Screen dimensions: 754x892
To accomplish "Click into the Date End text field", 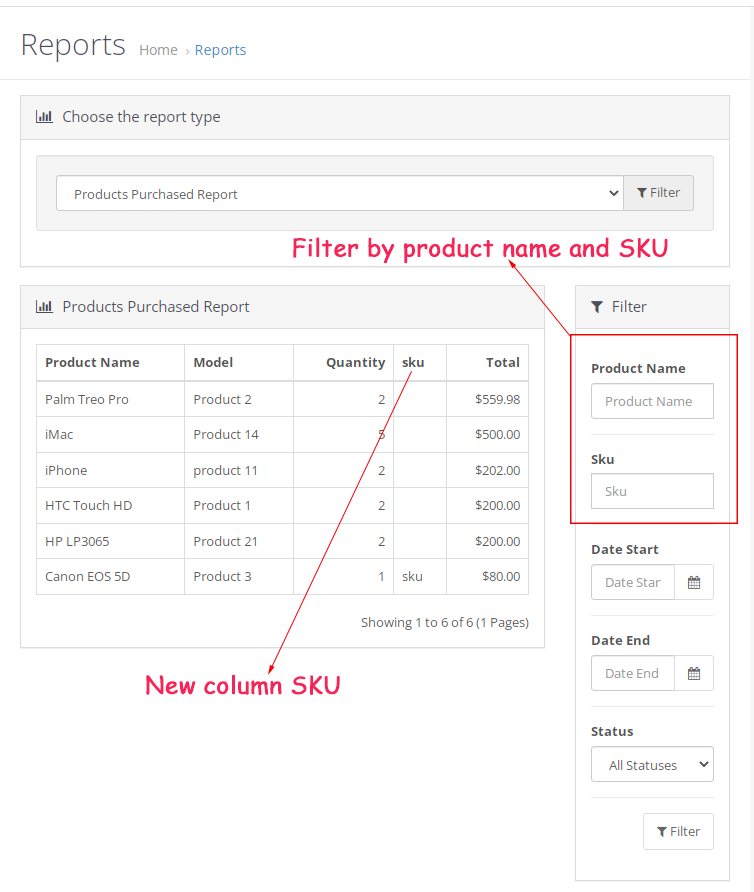I will (632, 673).
